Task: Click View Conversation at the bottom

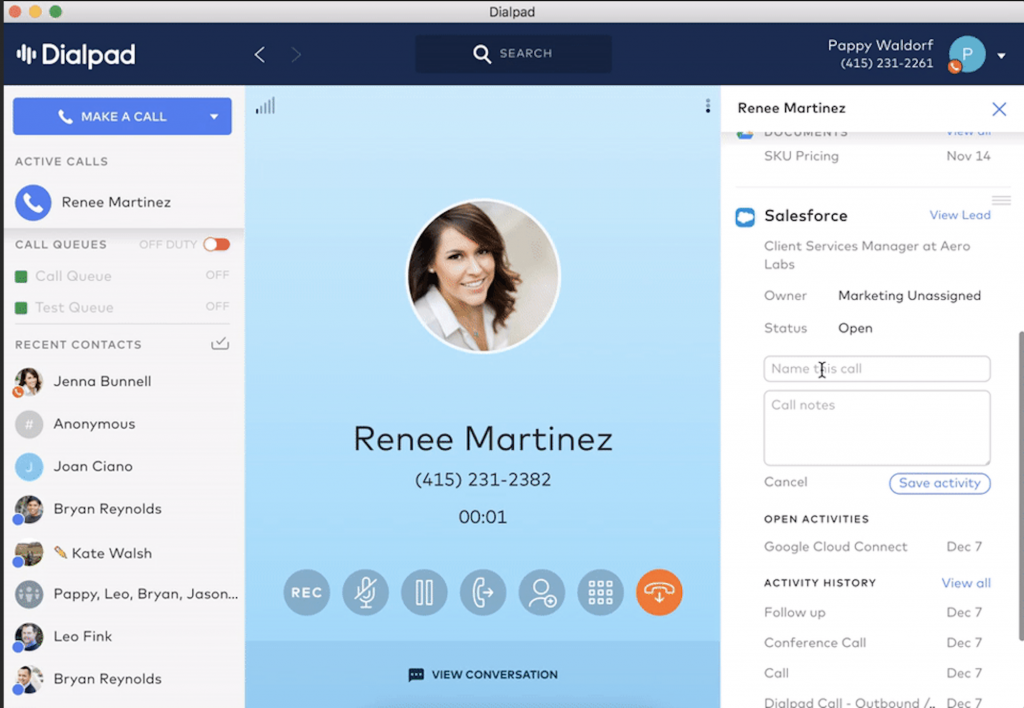Action: coord(483,675)
